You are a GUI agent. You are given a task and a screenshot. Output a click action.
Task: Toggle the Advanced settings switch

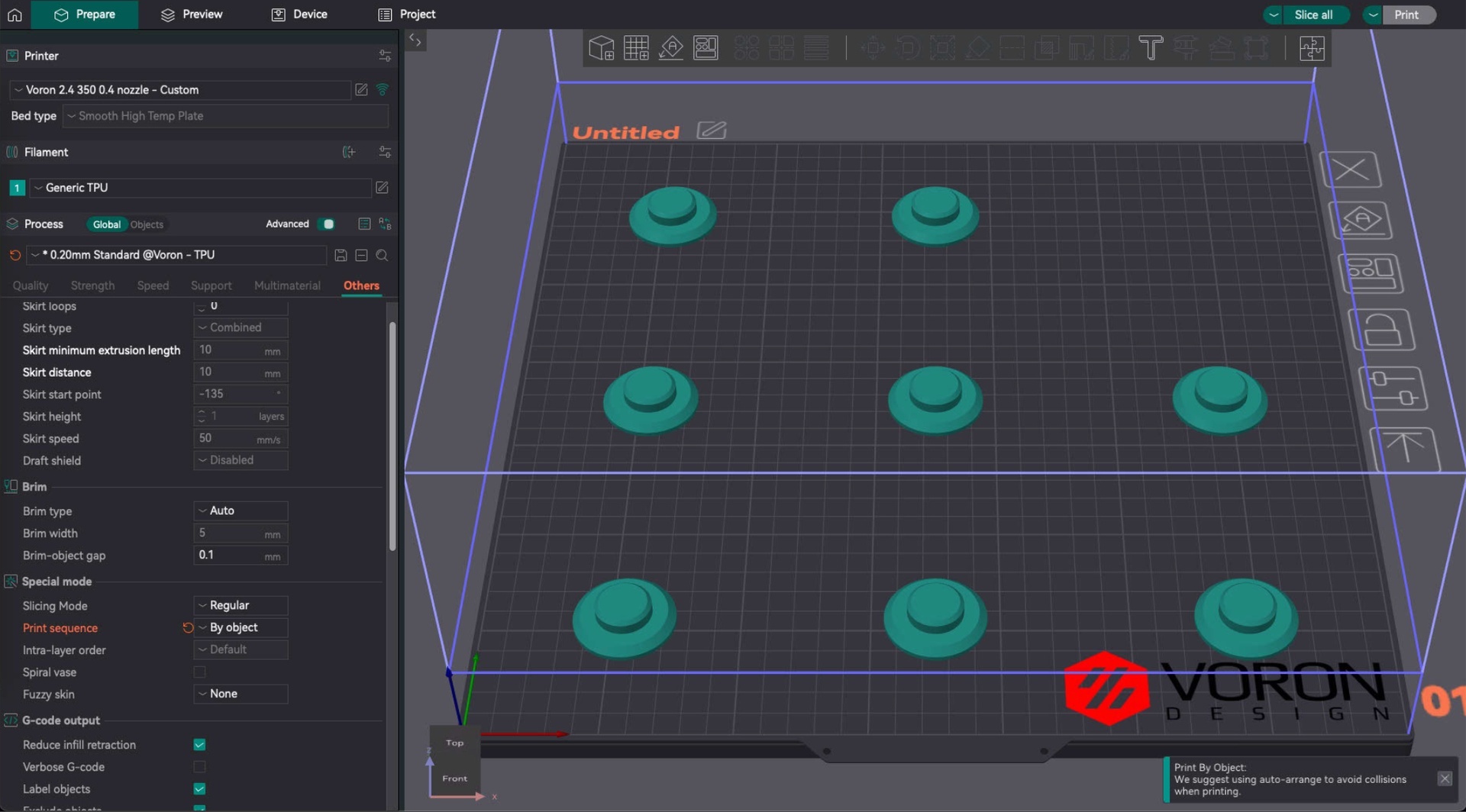click(x=326, y=224)
